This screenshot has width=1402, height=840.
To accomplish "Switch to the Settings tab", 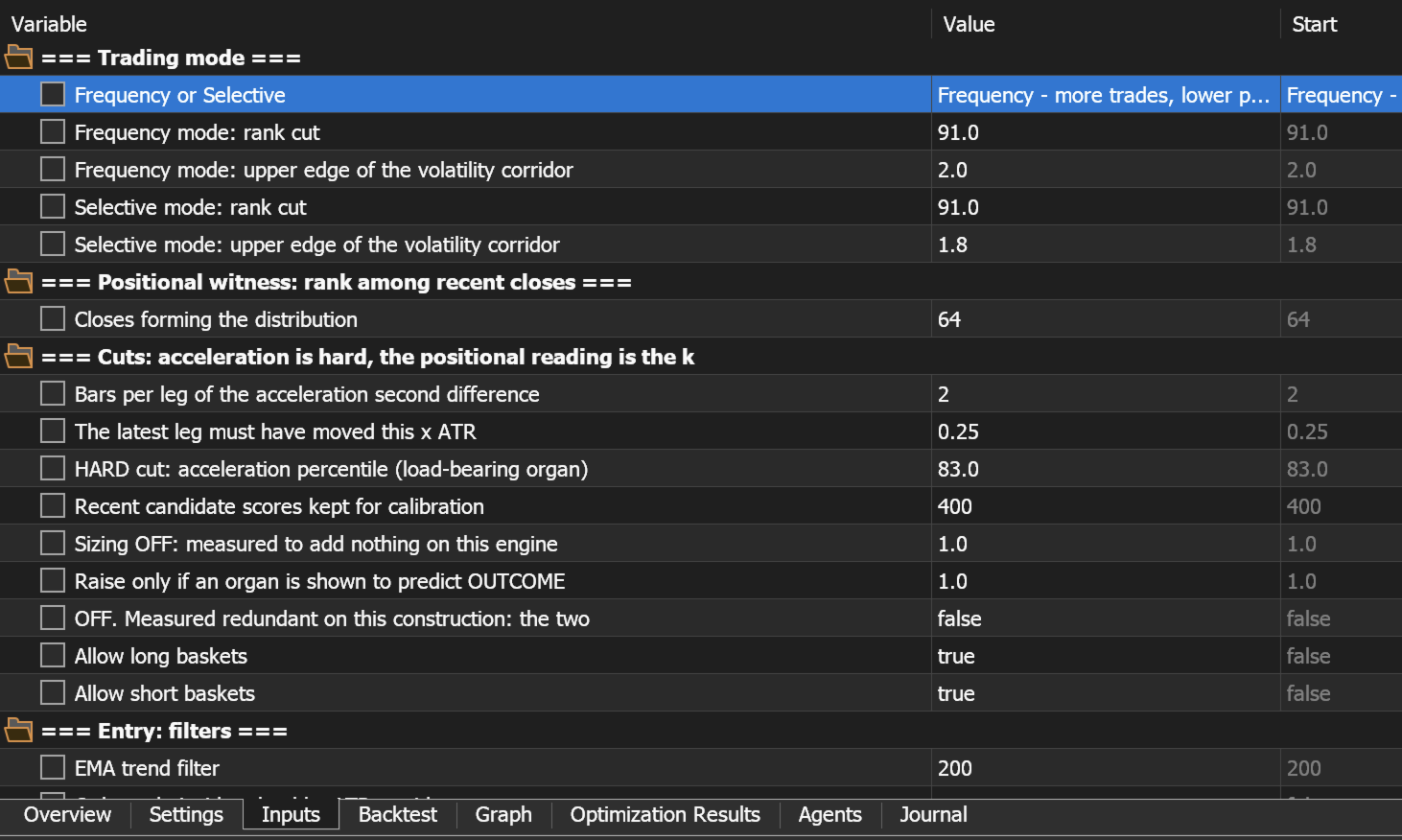I will [x=186, y=815].
